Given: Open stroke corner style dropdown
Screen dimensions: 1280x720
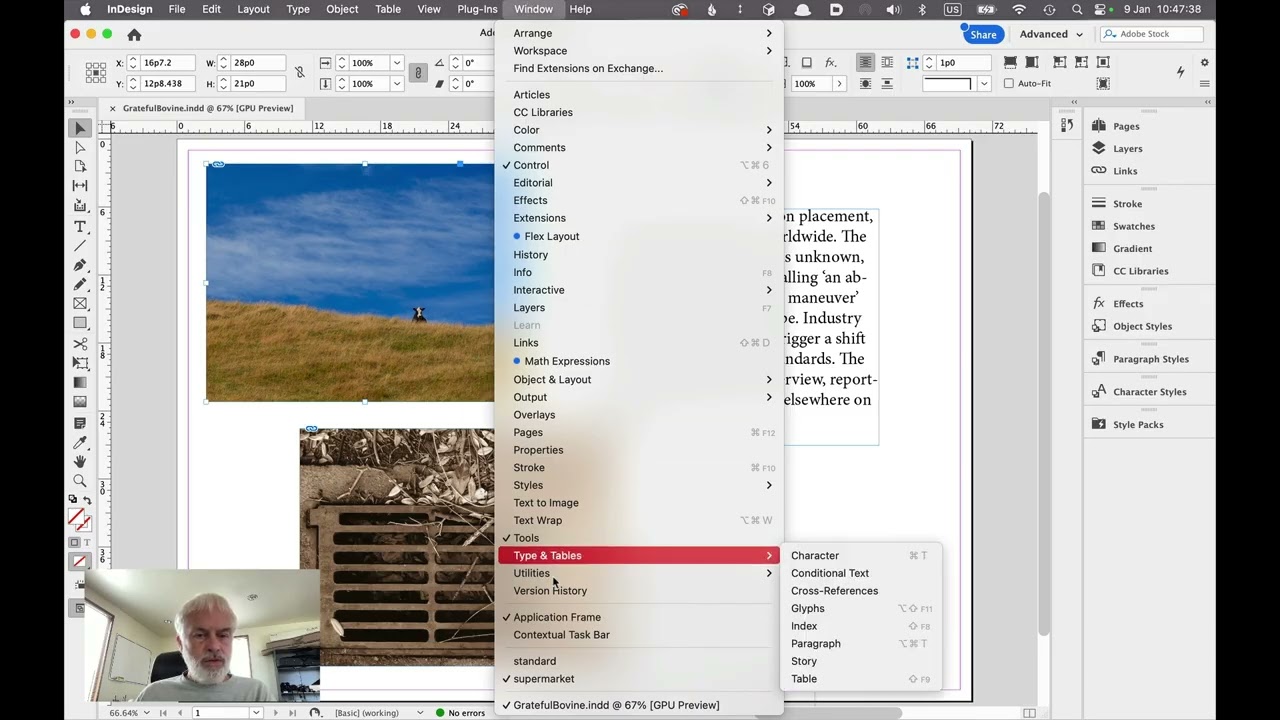Looking at the screenshot, I should (x=984, y=84).
